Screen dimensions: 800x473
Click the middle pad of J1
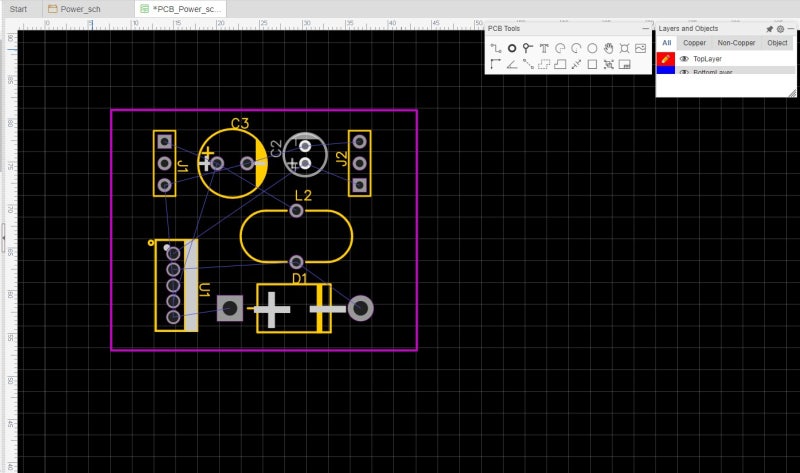click(164, 163)
